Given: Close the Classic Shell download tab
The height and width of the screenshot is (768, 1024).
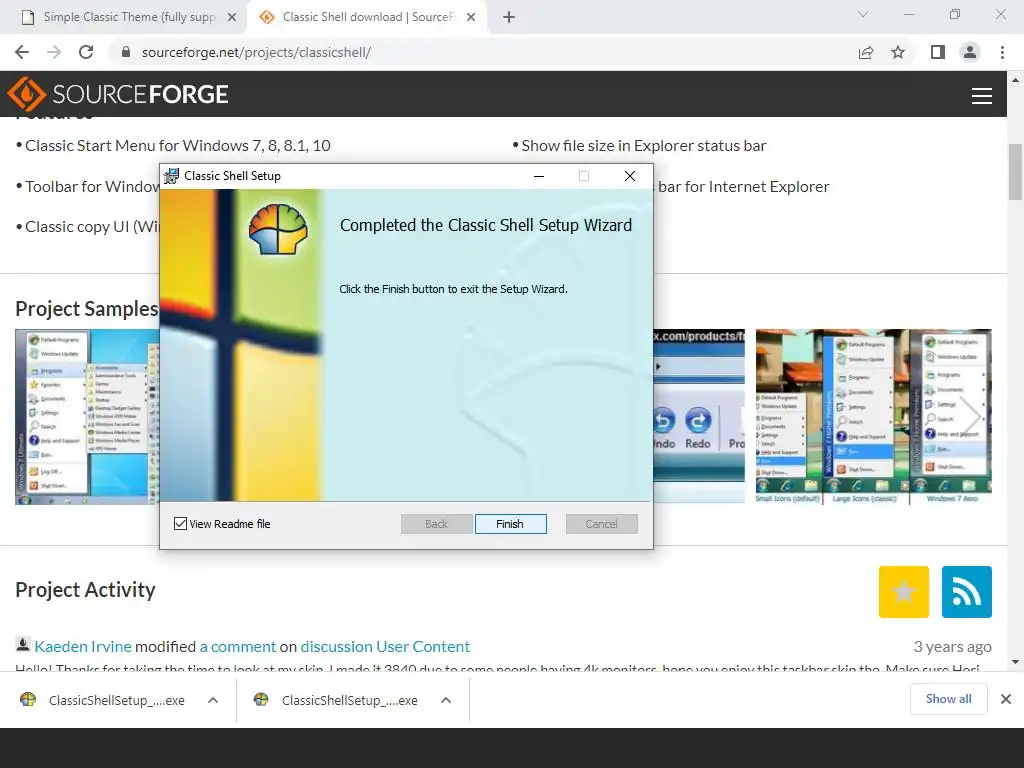Looking at the screenshot, I should (471, 18).
